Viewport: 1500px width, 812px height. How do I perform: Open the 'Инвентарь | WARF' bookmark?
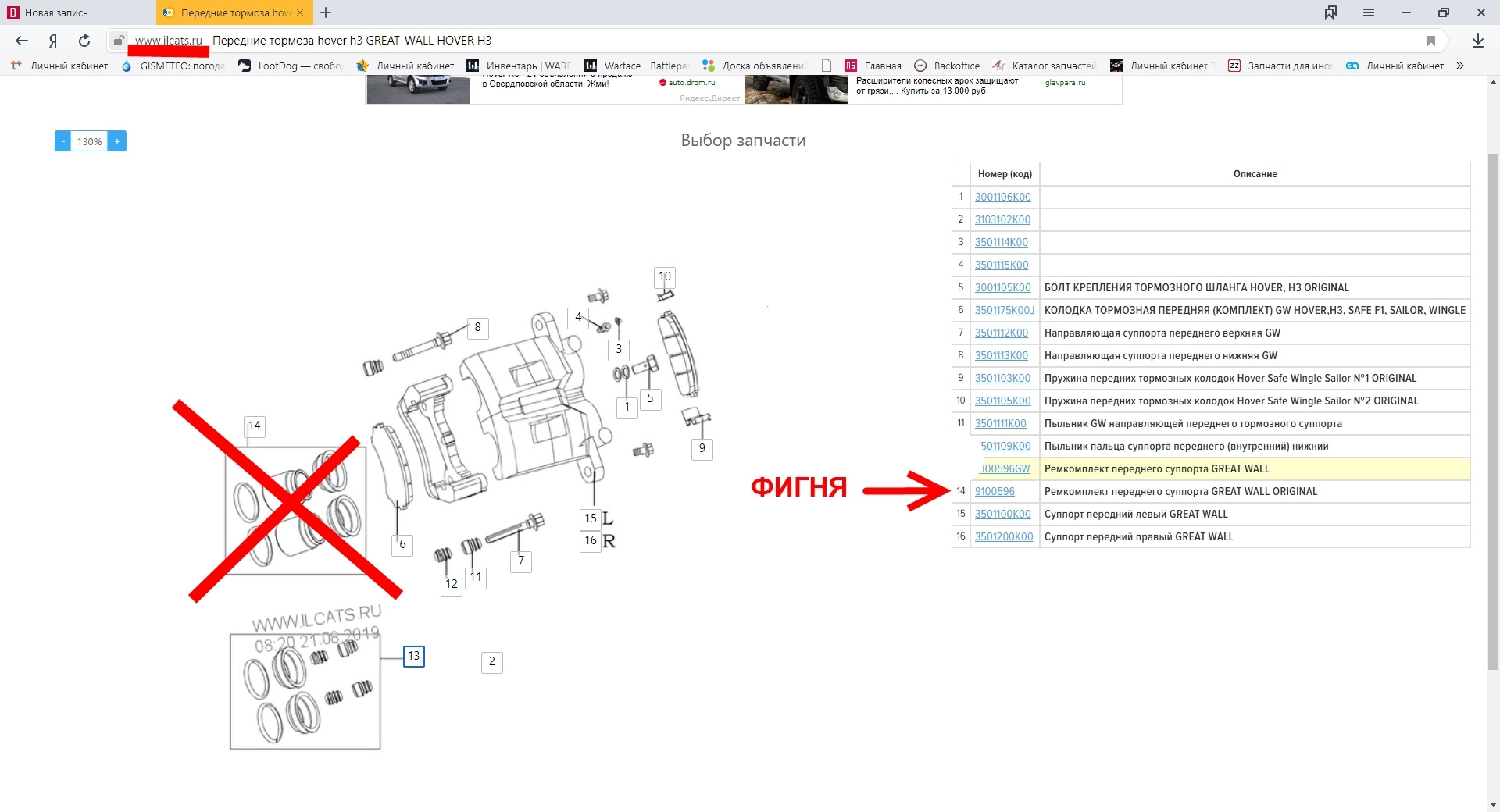click(519, 66)
